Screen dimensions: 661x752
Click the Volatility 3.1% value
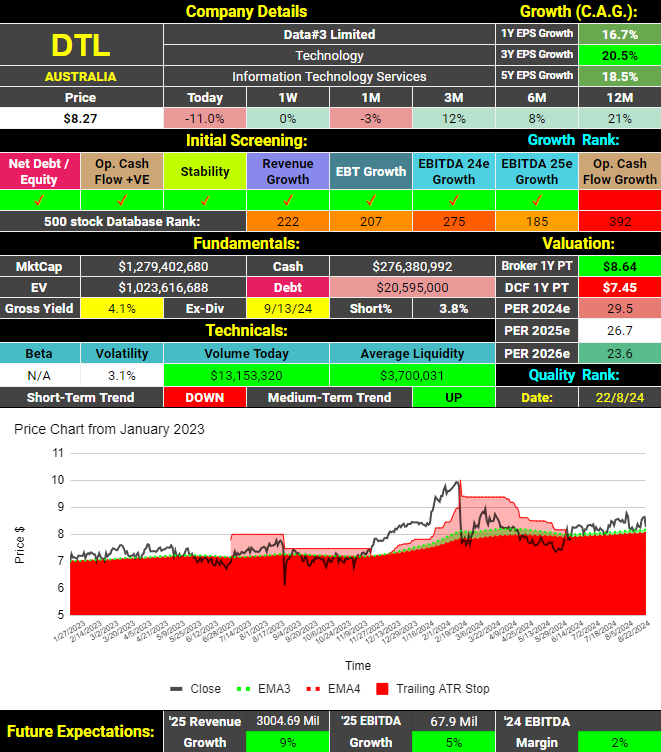[122, 376]
